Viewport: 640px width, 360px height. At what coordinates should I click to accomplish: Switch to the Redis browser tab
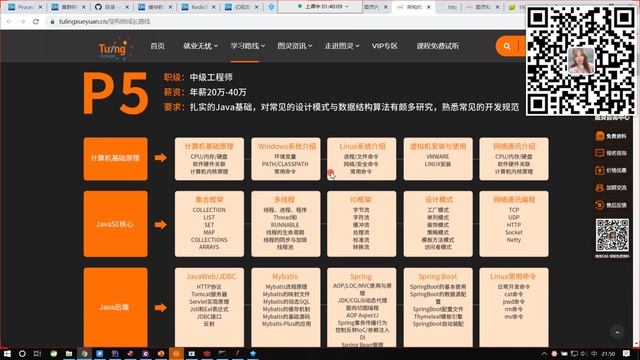[x=198, y=7]
